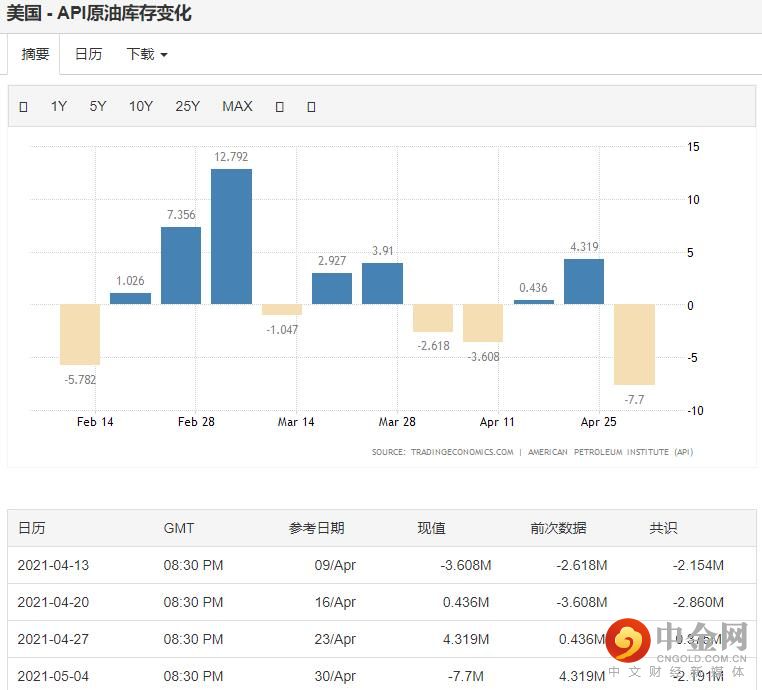Select the 1Y time range
Screen dimensions: 762x690
coord(59,106)
